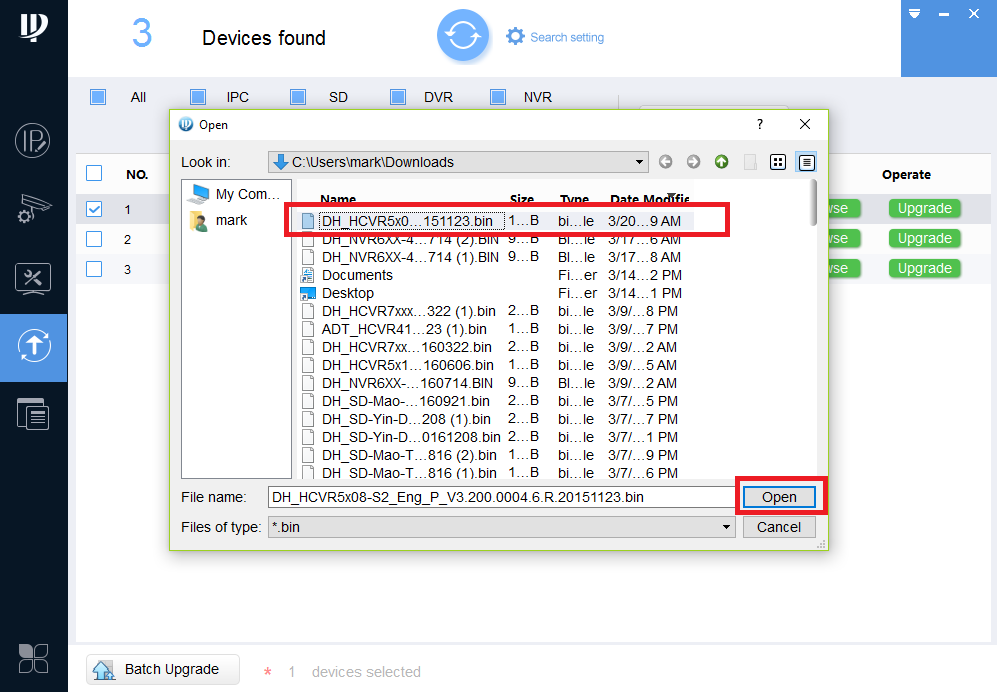Open the log panel icon in sidebar

click(33, 413)
